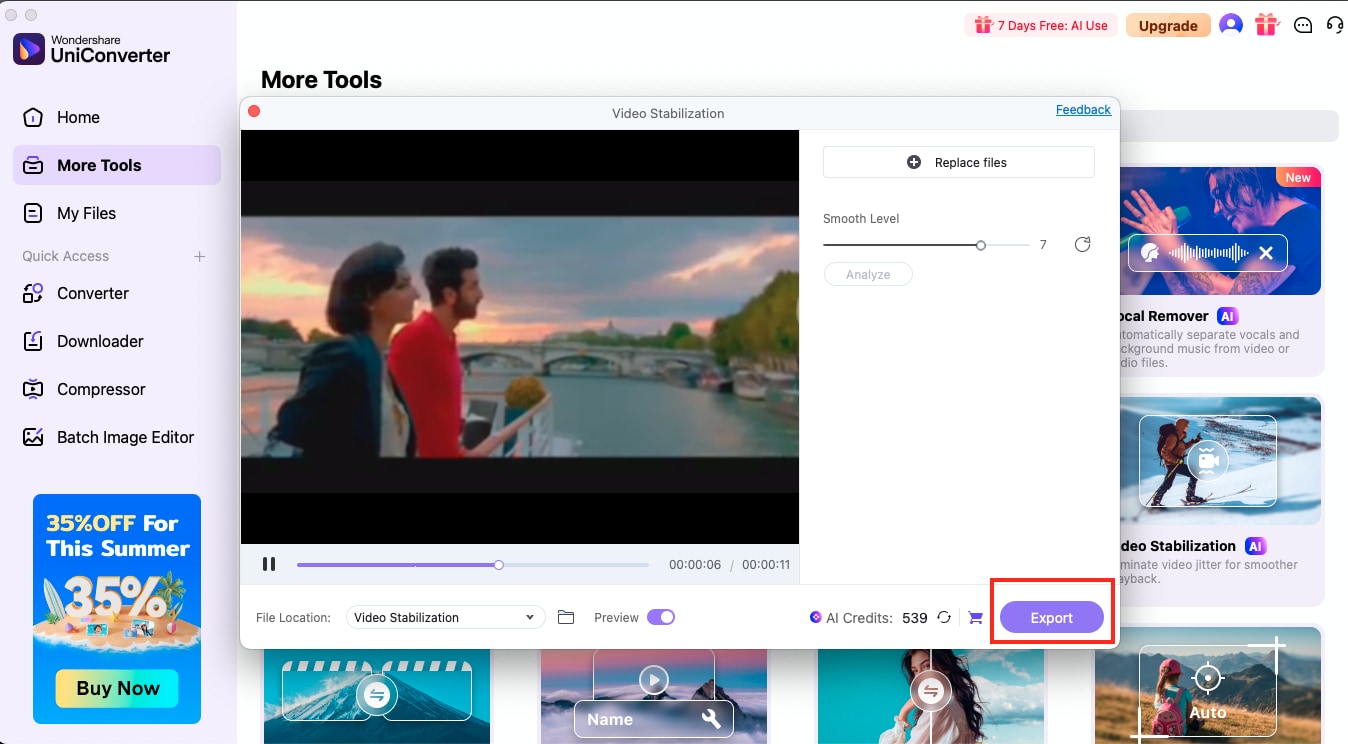This screenshot has width=1348, height=744.
Task: Open the Converter tool
Action: tap(117, 293)
